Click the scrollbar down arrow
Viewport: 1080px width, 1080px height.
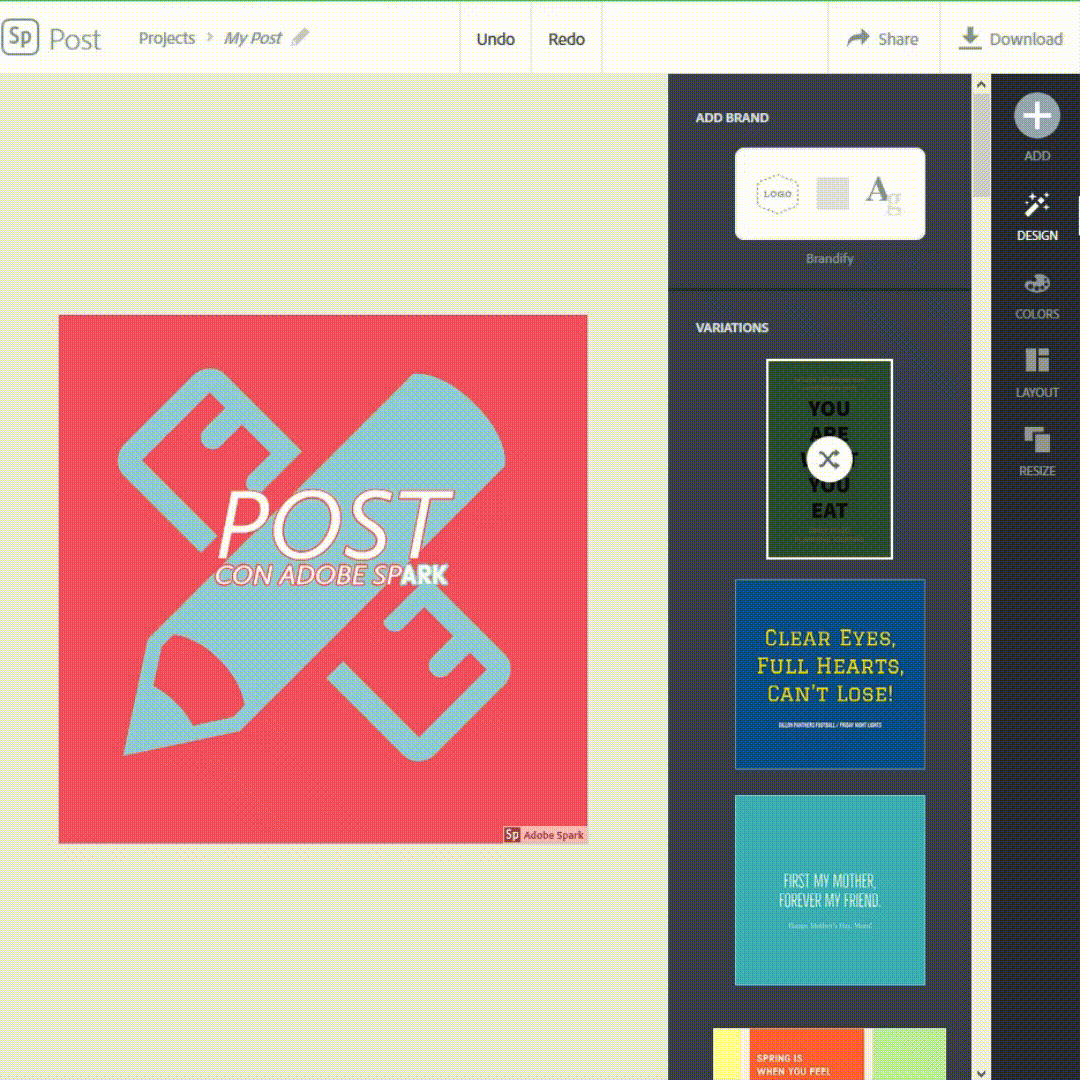[x=981, y=1072]
